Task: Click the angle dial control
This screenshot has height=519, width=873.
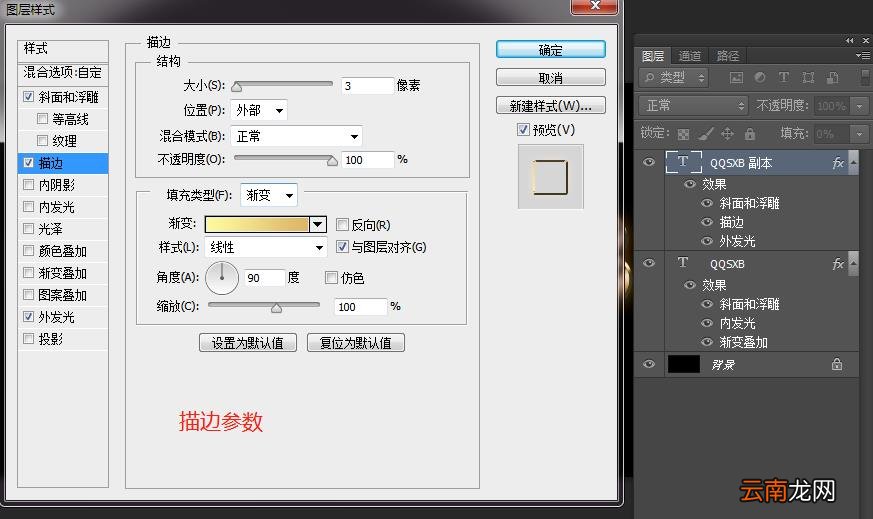Action: point(222,277)
